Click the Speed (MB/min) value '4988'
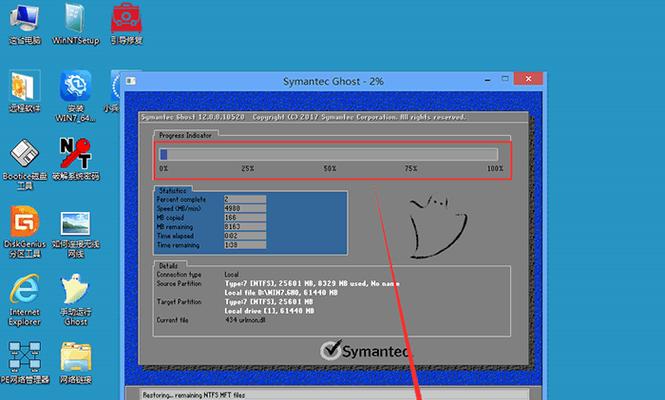This screenshot has height=400, width=665. click(245, 208)
